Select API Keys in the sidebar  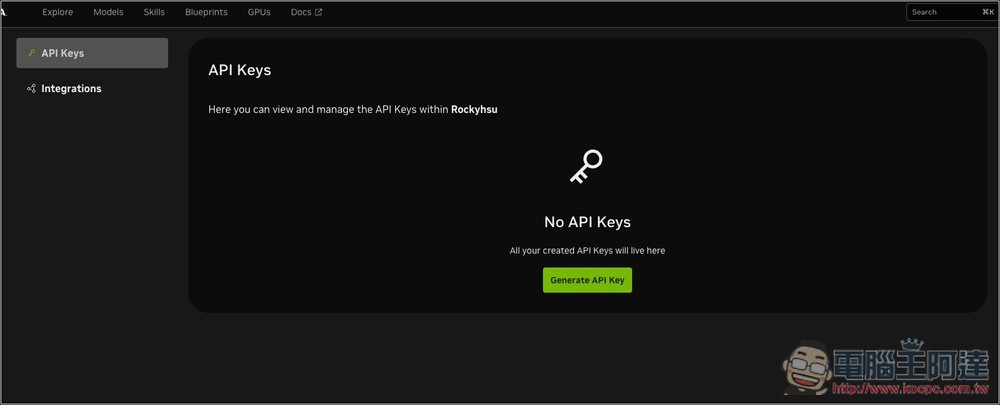[92, 53]
